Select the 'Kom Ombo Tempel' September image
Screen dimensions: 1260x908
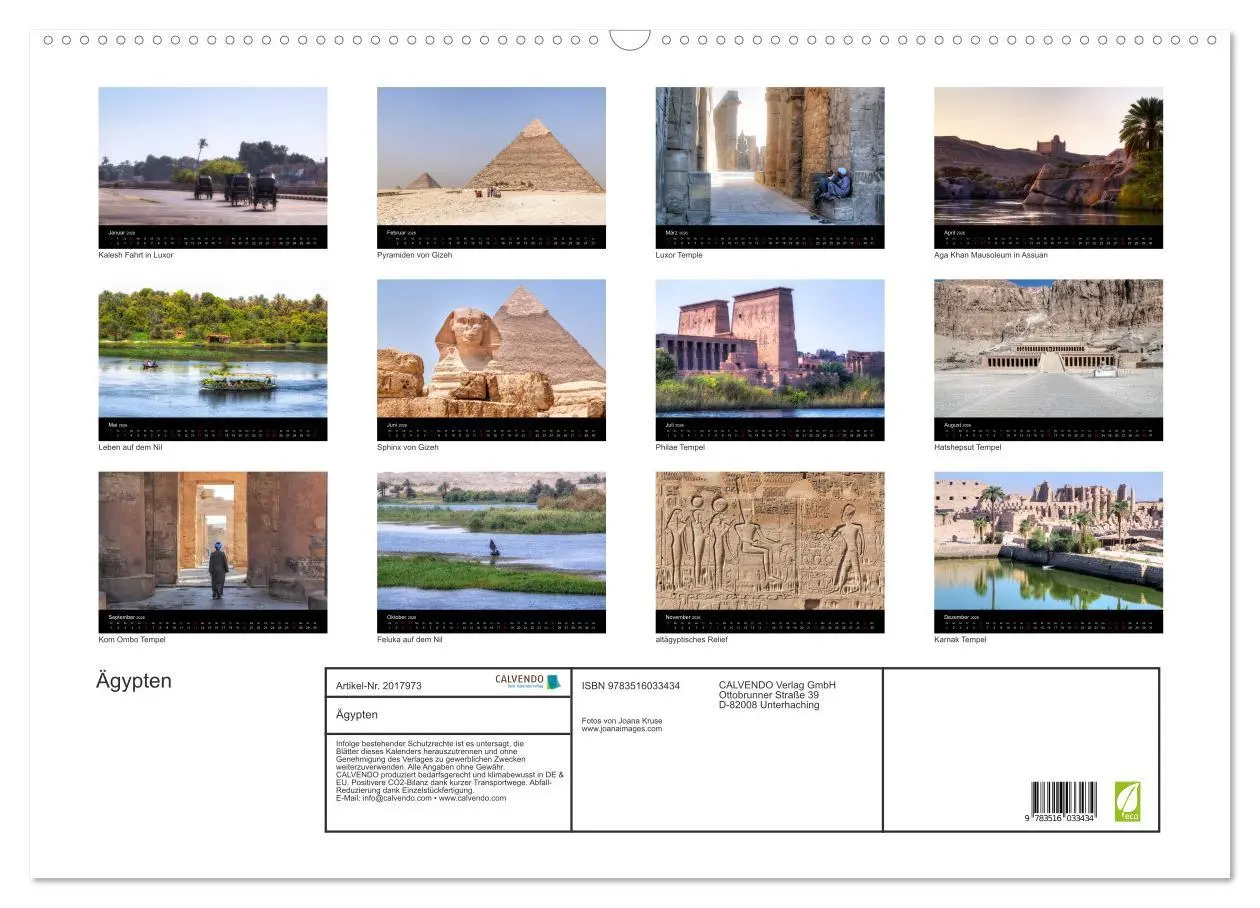[212, 548]
